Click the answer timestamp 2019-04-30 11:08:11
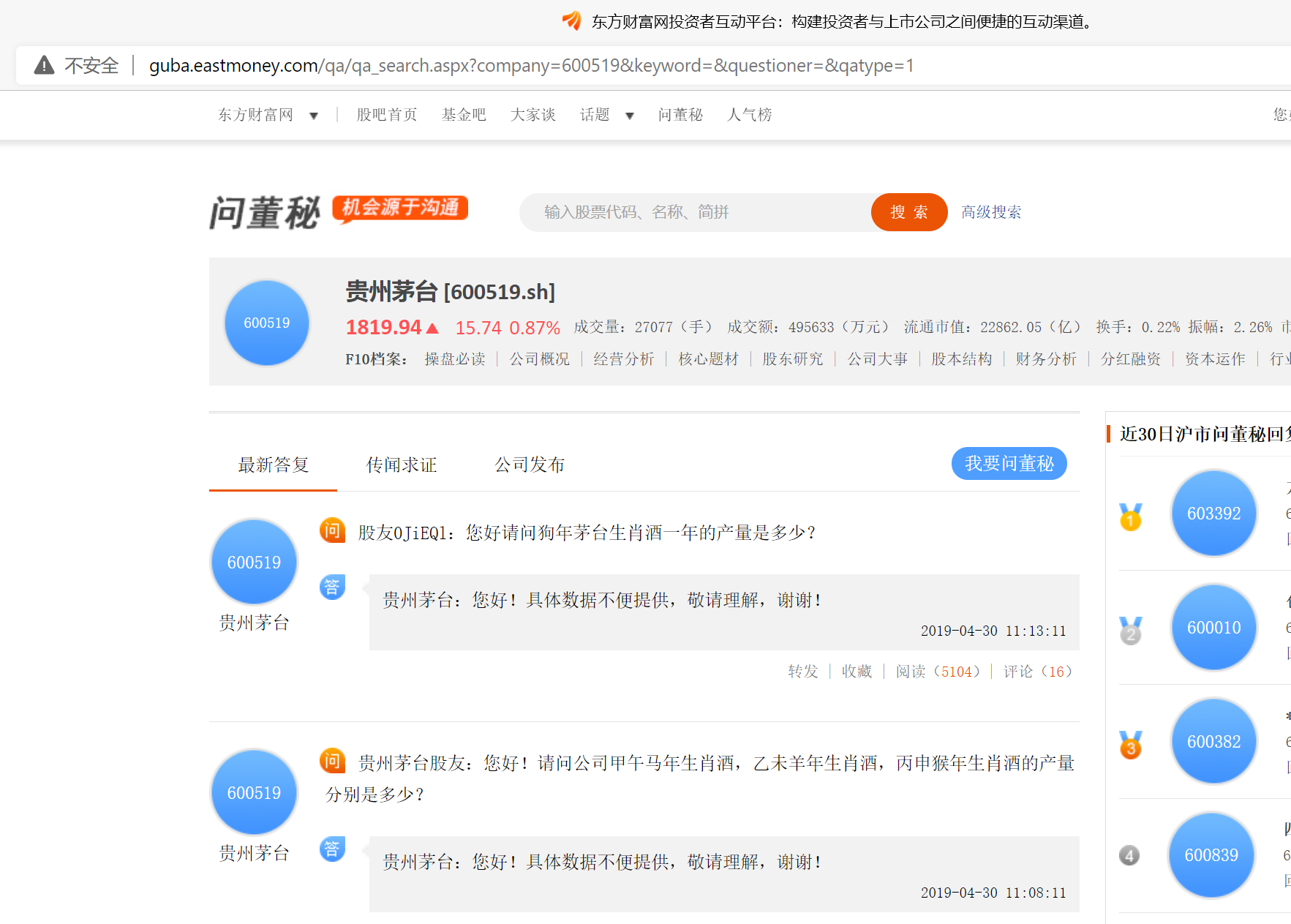The height and width of the screenshot is (924, 1291). pos(993,893)
